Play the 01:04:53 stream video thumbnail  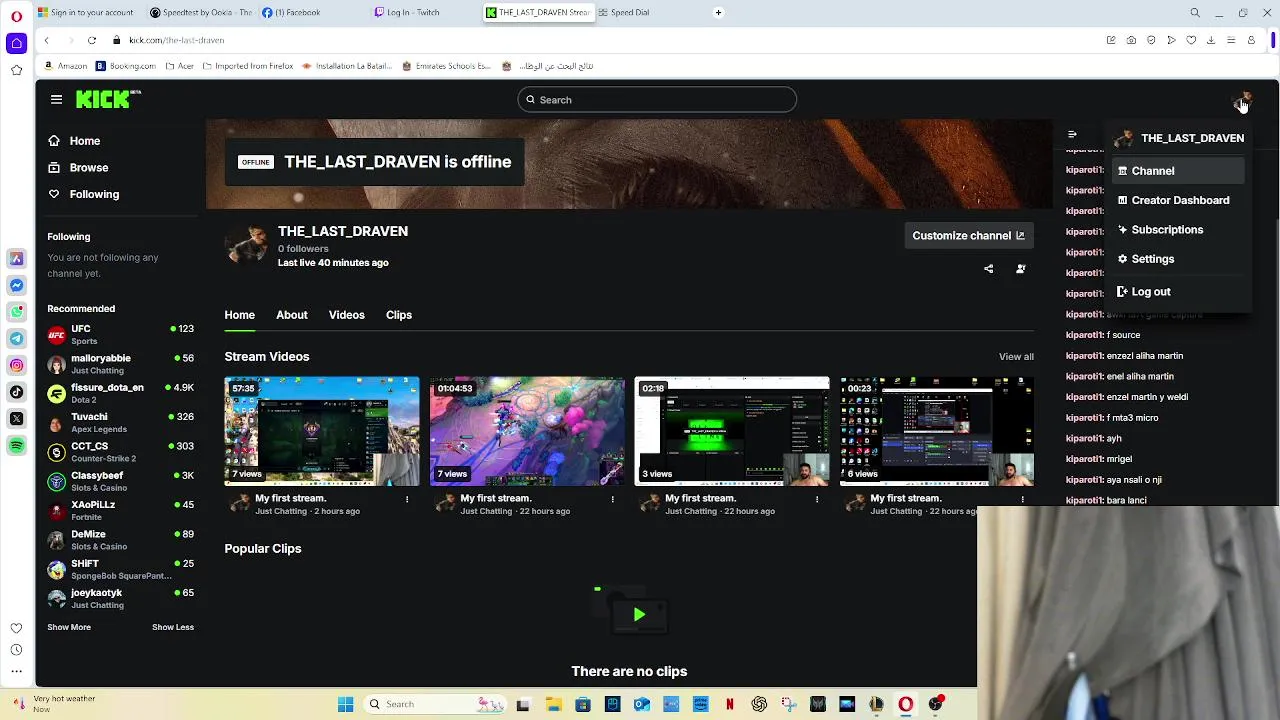(x=527, y=431)
